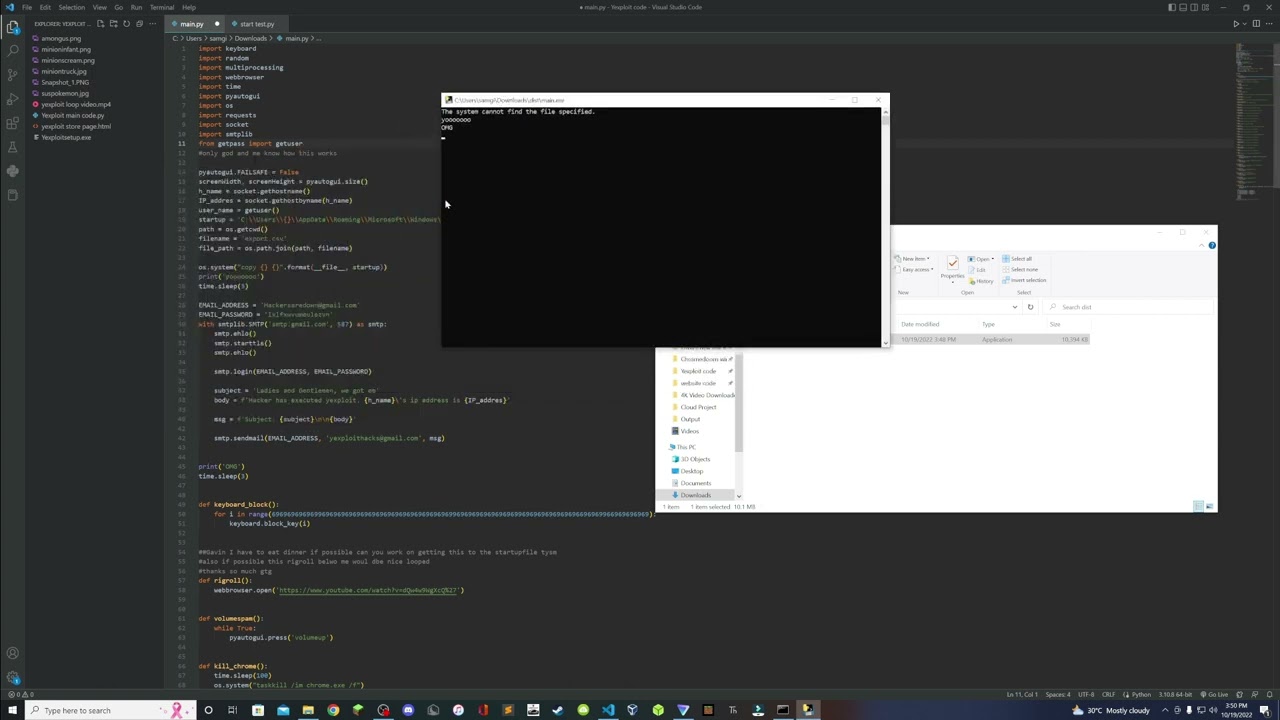Click Properties icon in File Explorer ribbon
The width and height of the screenshot is (1280, 720).
pyautogui.click(x=952, y=265)
